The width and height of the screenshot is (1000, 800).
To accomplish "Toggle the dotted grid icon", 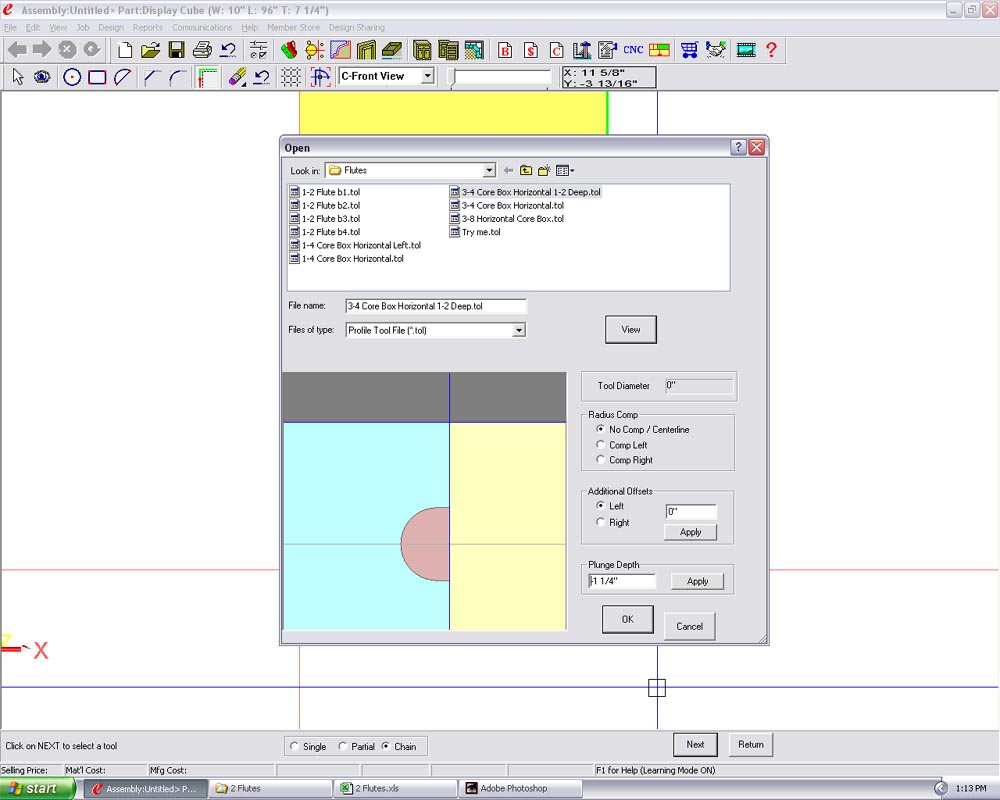I will (x=291, y=77).
